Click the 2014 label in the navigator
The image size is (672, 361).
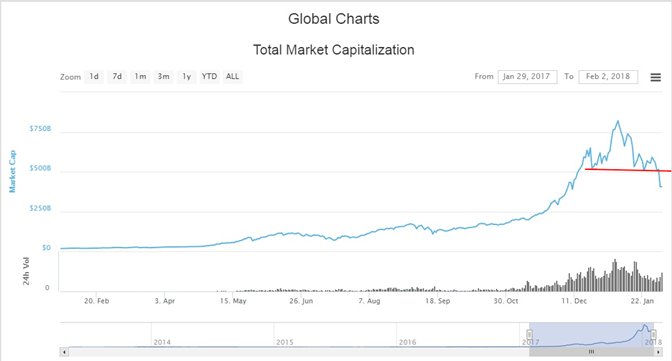point(162,342)
